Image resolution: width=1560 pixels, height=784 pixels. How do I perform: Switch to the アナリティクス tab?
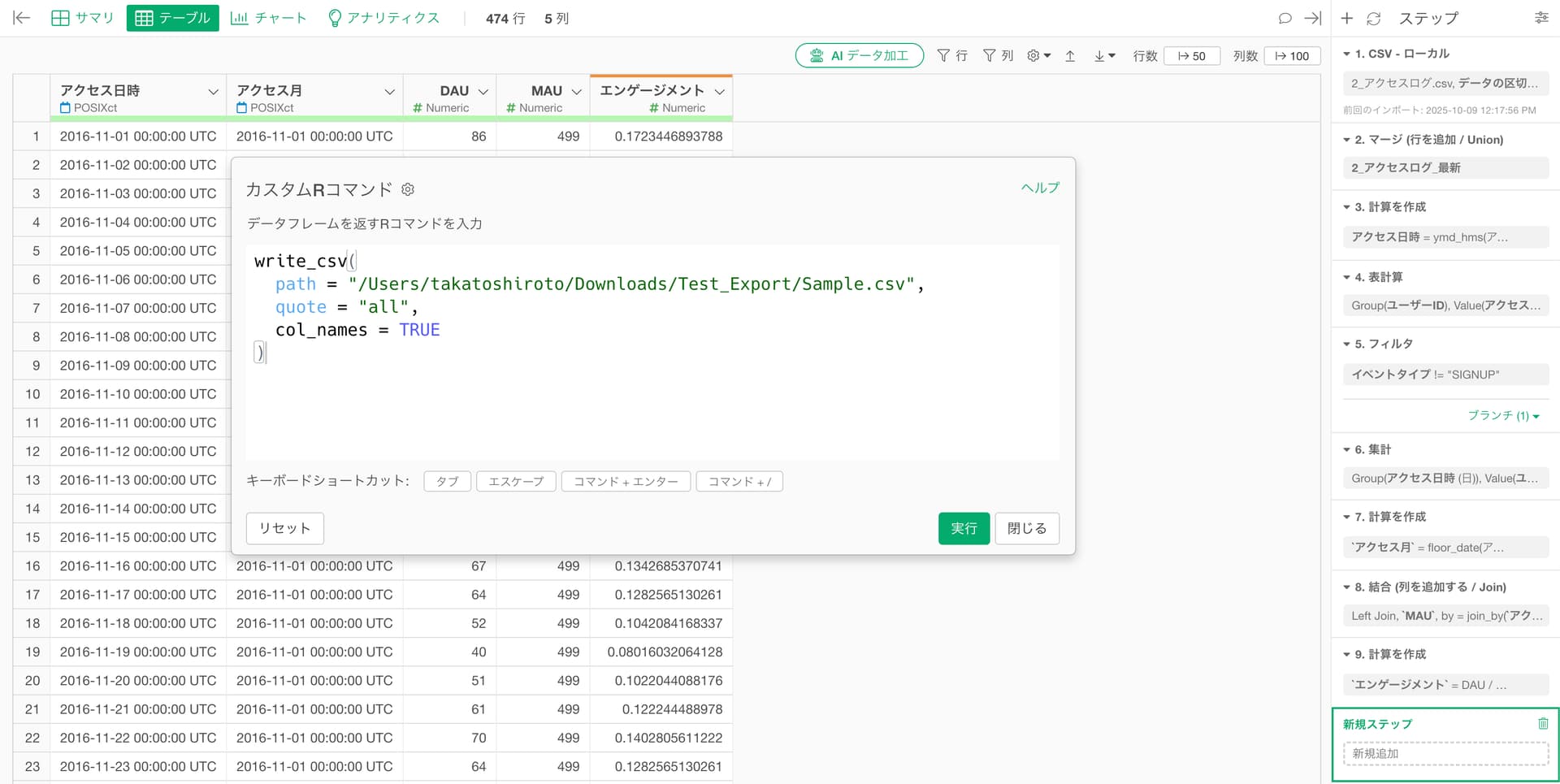pyautogui.click(x=383, y=18)
